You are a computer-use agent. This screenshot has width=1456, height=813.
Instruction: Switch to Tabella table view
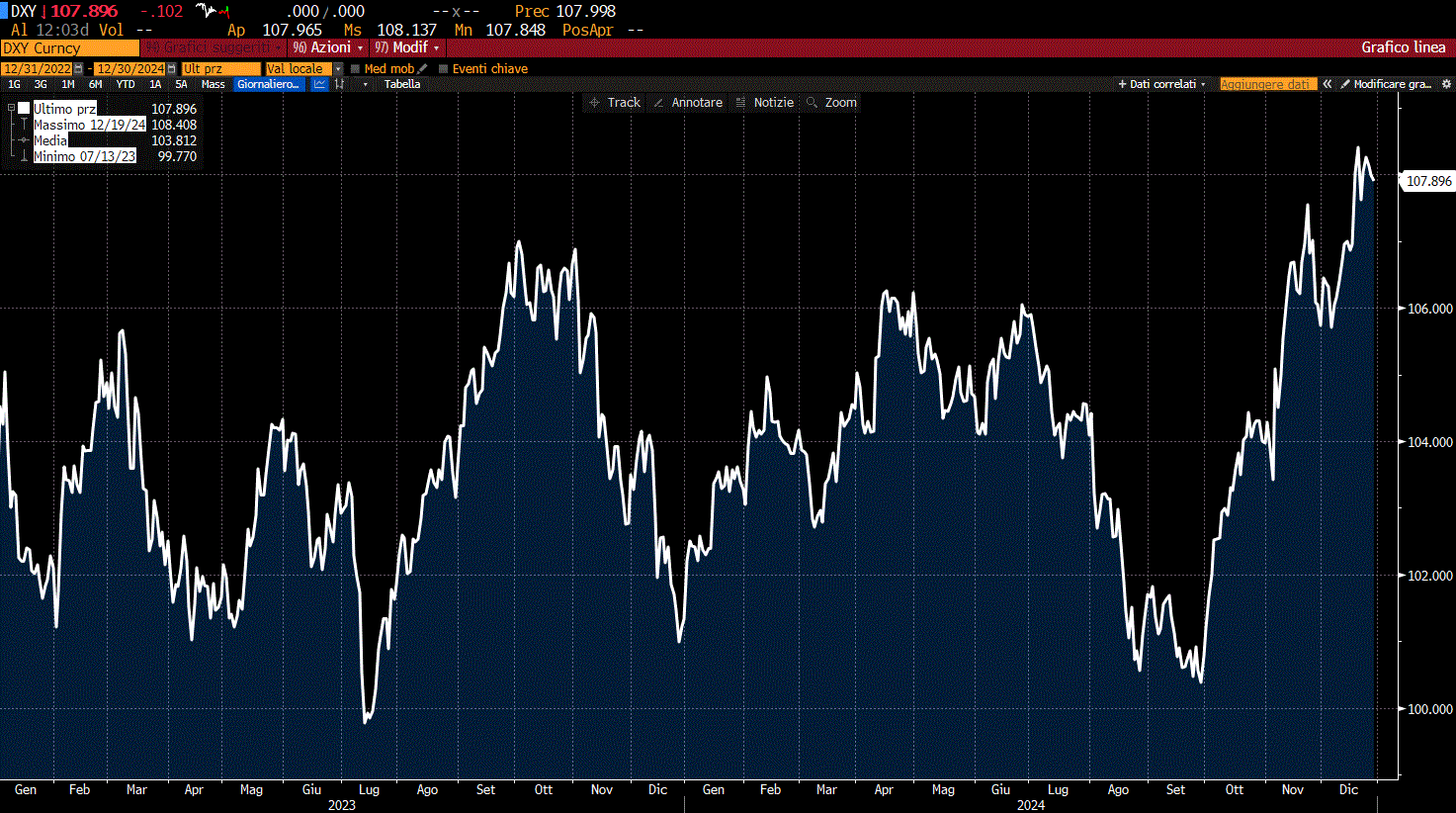pos(402,84)
